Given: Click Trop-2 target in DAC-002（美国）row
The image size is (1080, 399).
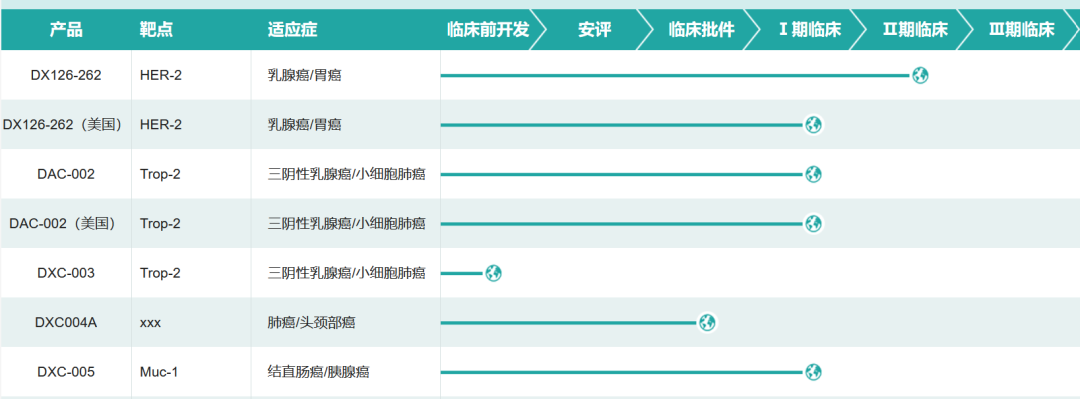Looking at the screenshot, I should point(160,224).
